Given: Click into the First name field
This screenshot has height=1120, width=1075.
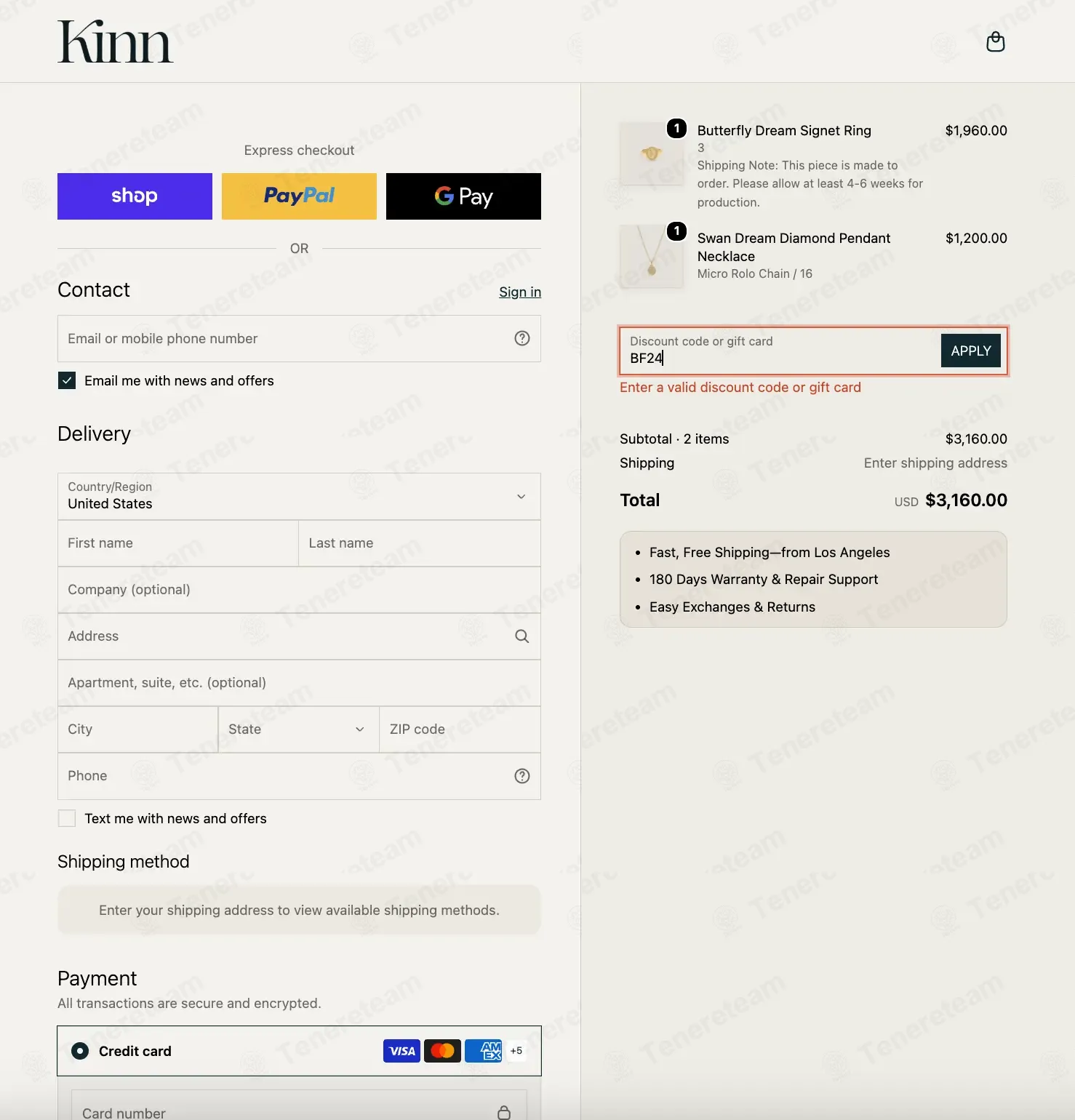Looking at the screenshot, I should tap(178, 543).
